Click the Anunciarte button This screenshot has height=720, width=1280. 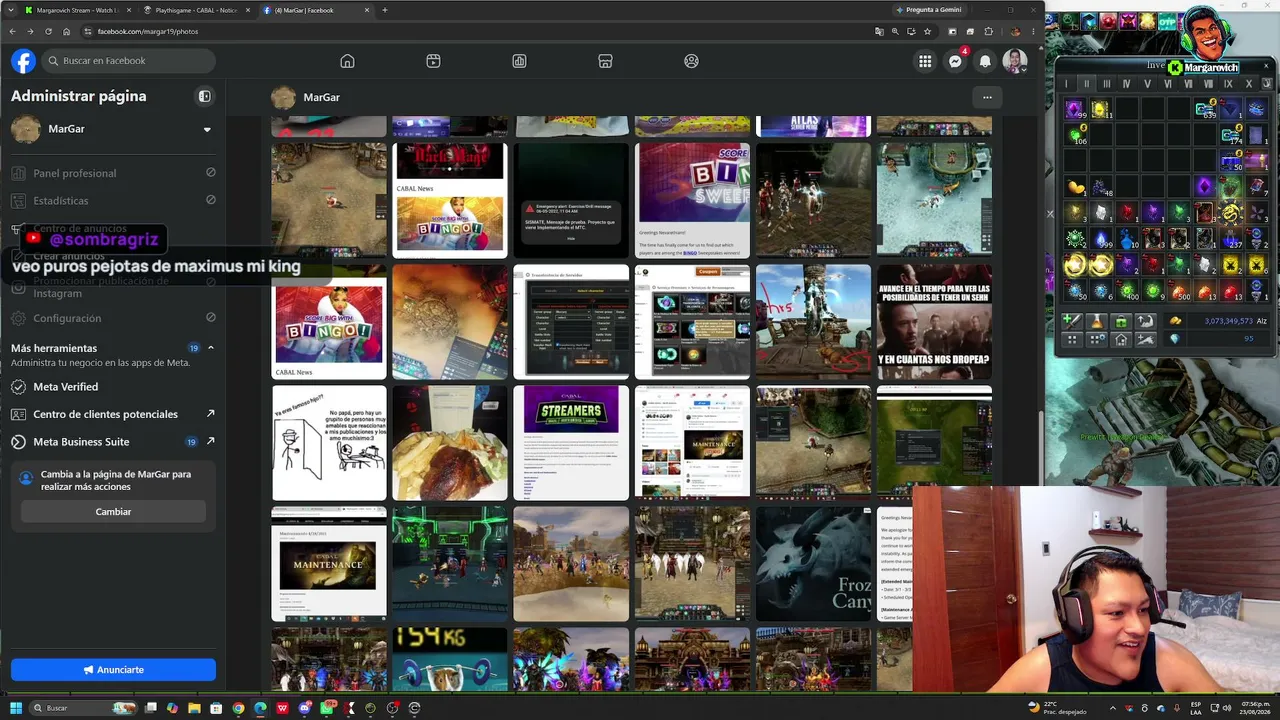coord(113,670)
